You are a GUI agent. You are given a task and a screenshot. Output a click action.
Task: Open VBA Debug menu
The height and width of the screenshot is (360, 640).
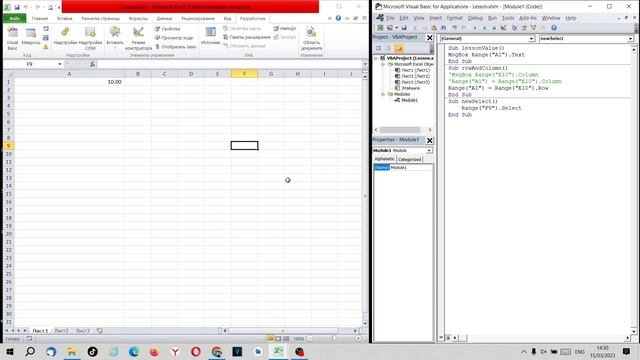pos(475,18)
